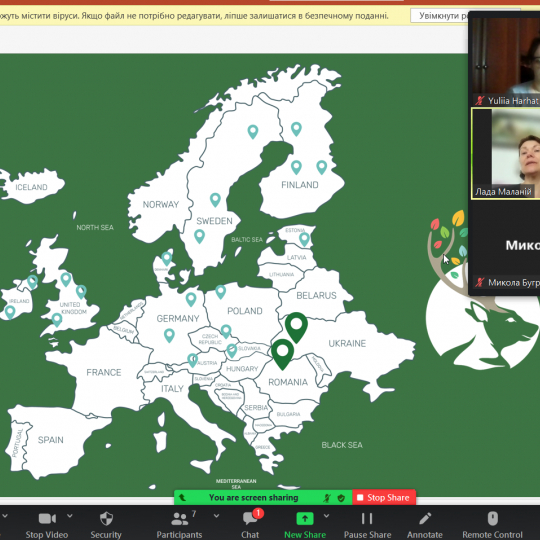Click the Remote Control mouse icon
Screen dimensions: 540x540
pyautogui.click(x=492, y=518)
